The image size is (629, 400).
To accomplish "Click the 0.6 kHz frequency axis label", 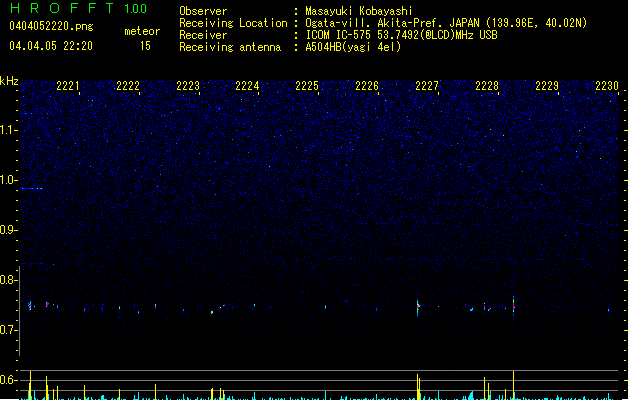I will coord(9,380).
